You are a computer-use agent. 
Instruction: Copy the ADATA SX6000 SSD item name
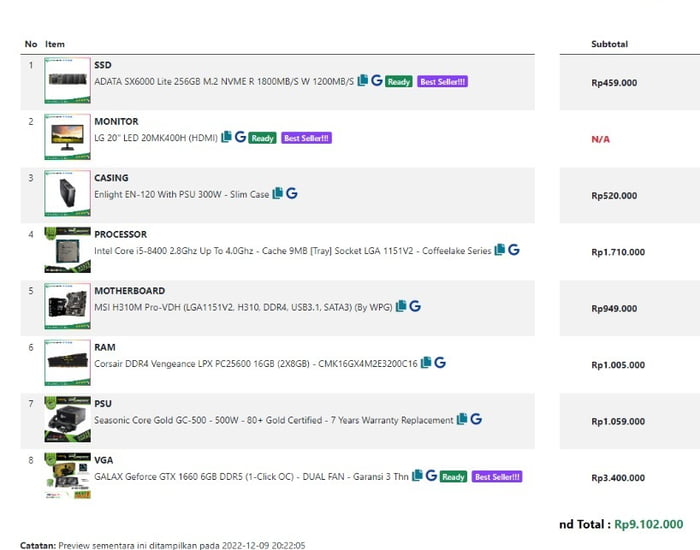(363, 80)
